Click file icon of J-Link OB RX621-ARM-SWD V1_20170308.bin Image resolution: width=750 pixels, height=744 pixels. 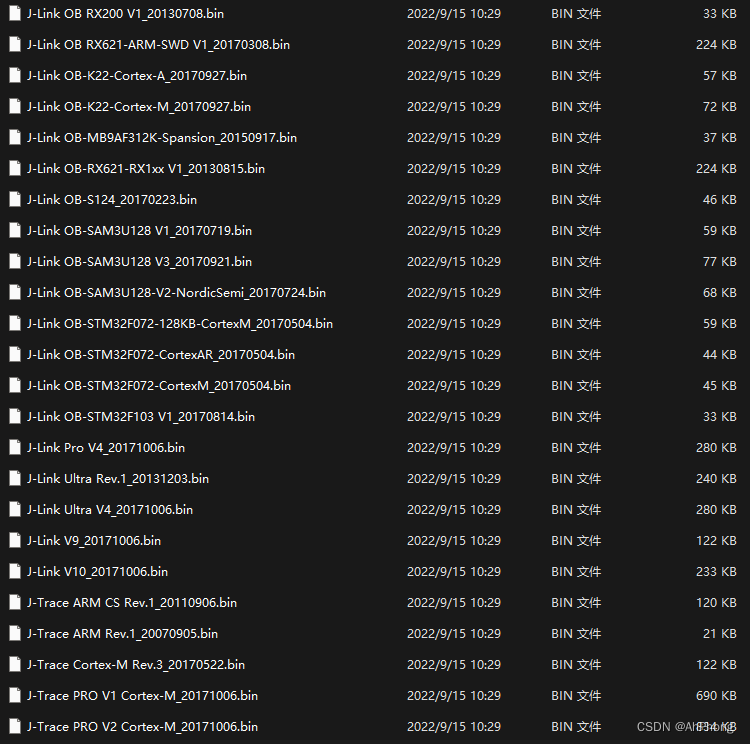(15, 44)
